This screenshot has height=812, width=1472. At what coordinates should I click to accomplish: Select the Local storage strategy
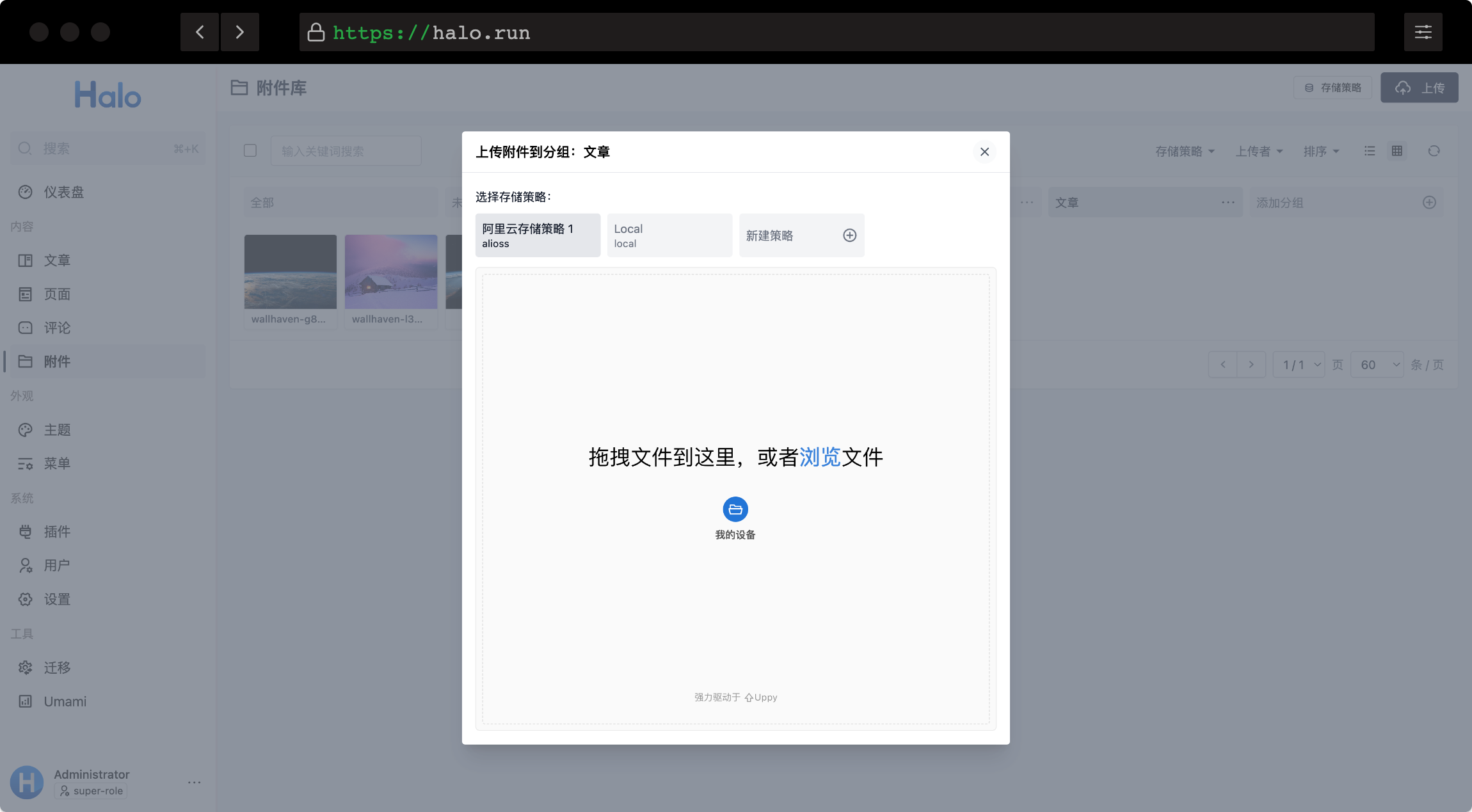669,235
